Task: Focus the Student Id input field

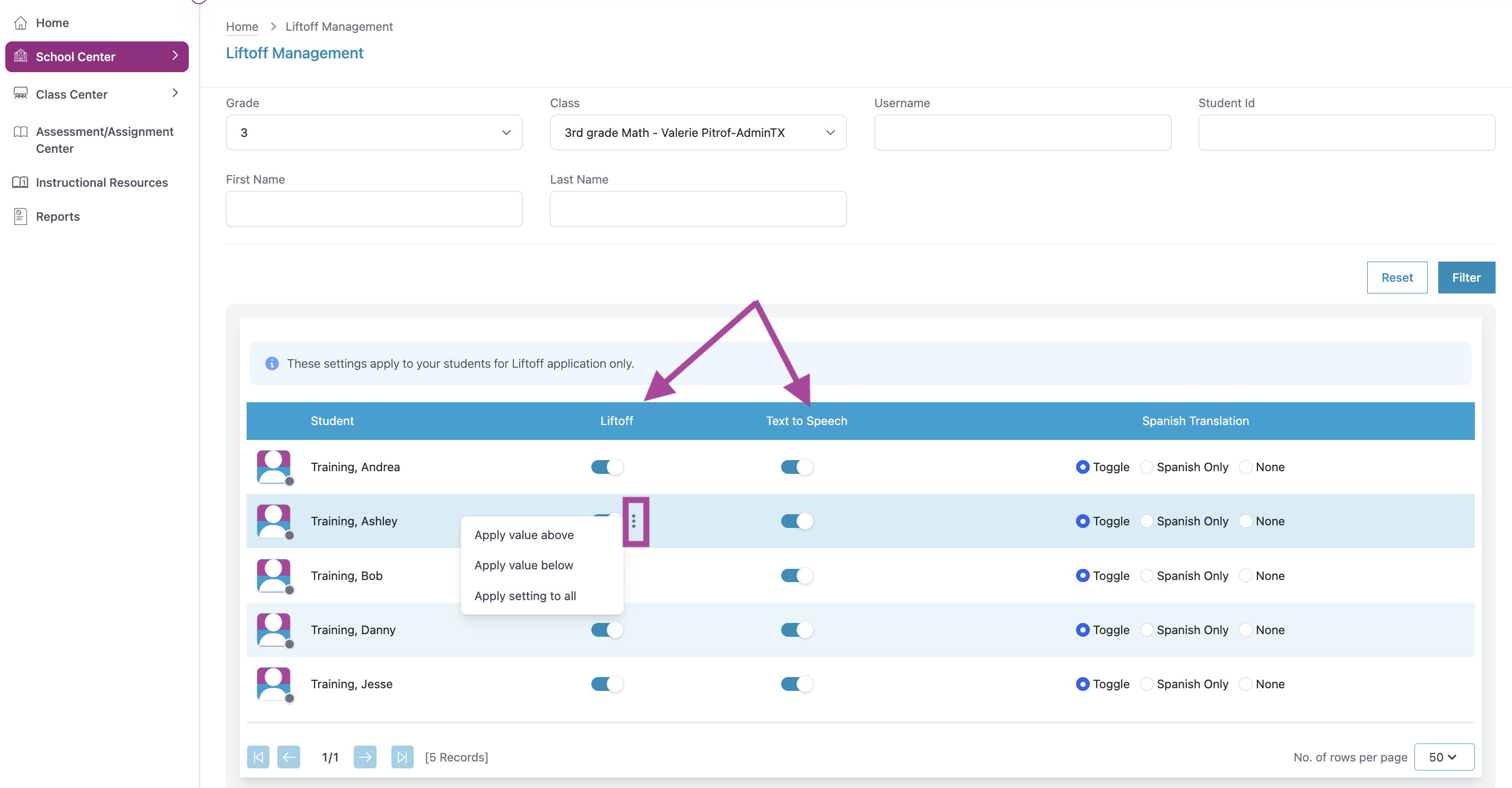Action: click(x=1347, y=132)
